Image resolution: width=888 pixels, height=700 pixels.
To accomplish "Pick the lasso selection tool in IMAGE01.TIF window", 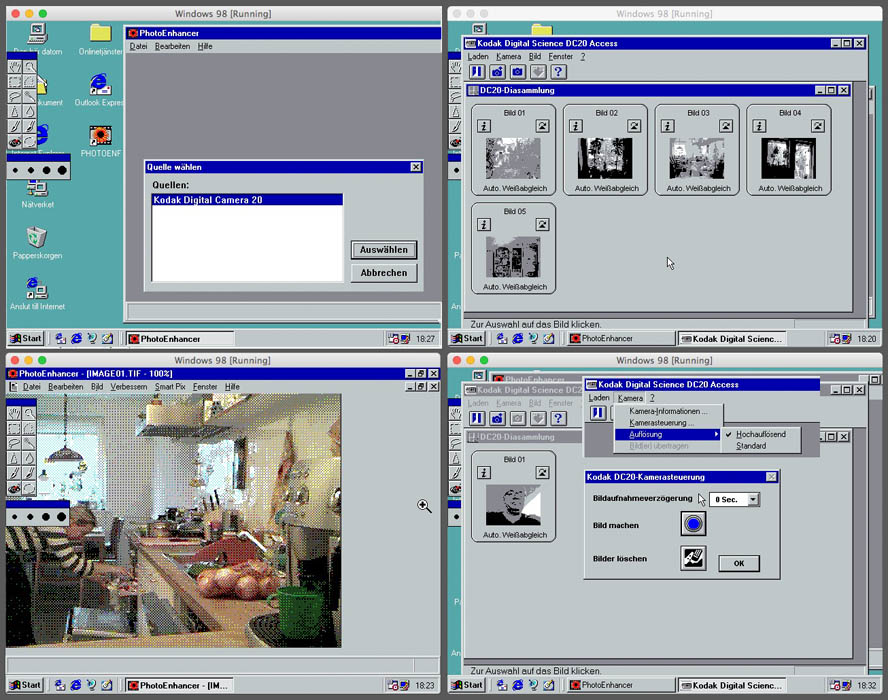I will pyautogui.click(x=14, y=443).
